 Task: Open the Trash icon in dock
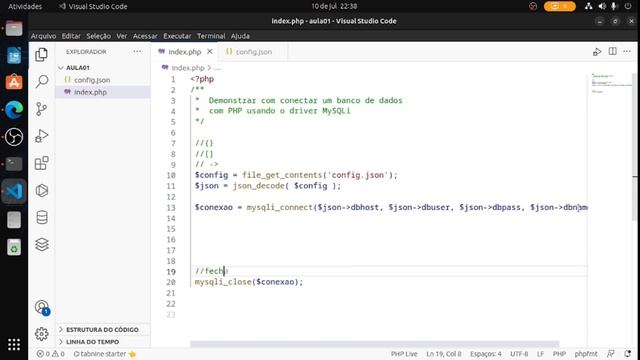pos(14,247)
